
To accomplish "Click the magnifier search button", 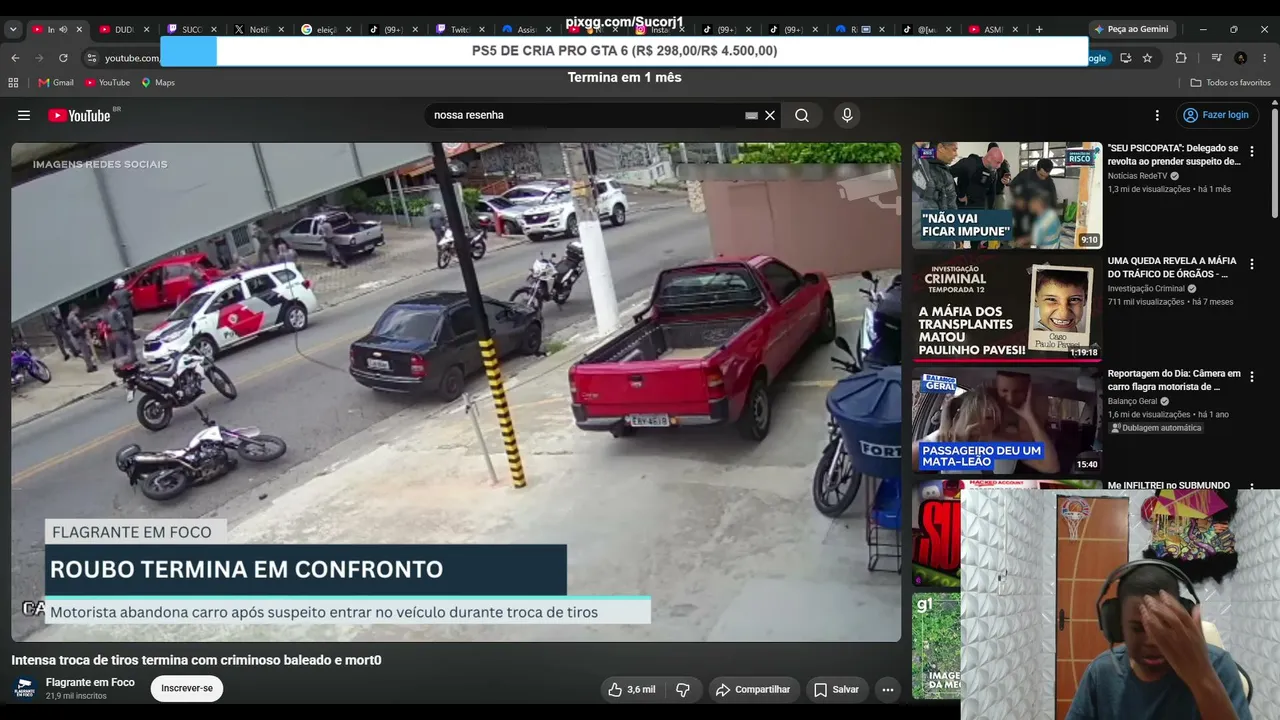I will pos(802,115).
